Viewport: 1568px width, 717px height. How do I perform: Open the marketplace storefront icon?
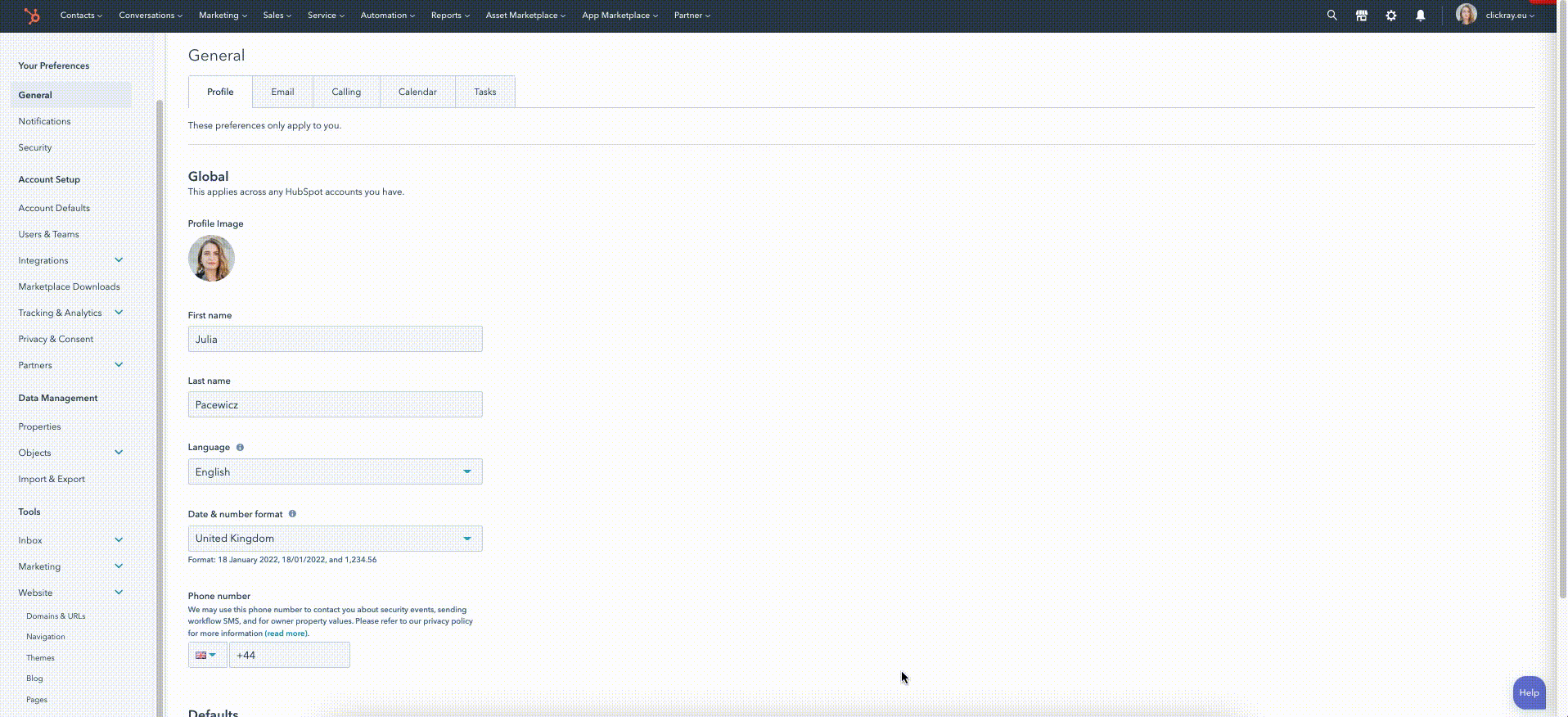[x=1361, y=16]
